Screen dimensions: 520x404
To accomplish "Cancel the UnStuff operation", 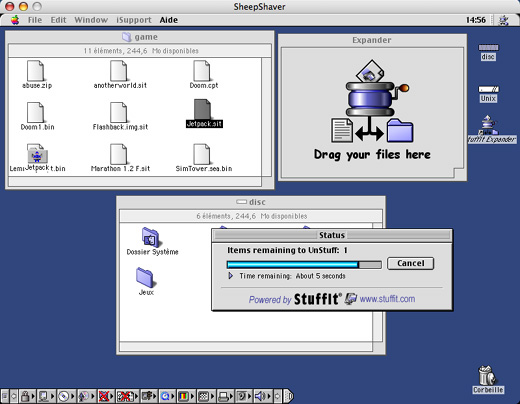I will click(x=410, y=263).
